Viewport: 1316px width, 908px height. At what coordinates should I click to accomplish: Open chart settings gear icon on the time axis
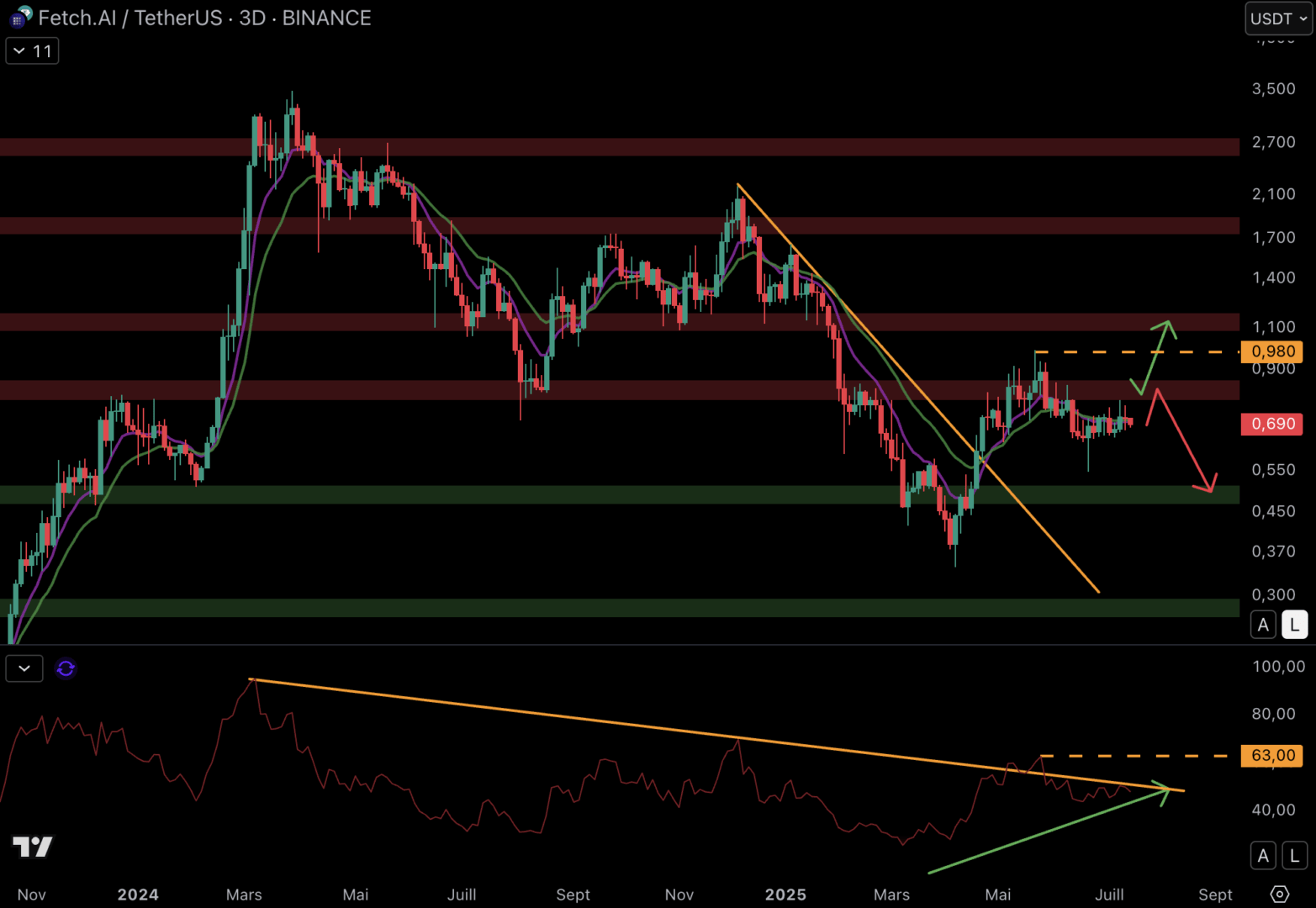click(1279, 894)
